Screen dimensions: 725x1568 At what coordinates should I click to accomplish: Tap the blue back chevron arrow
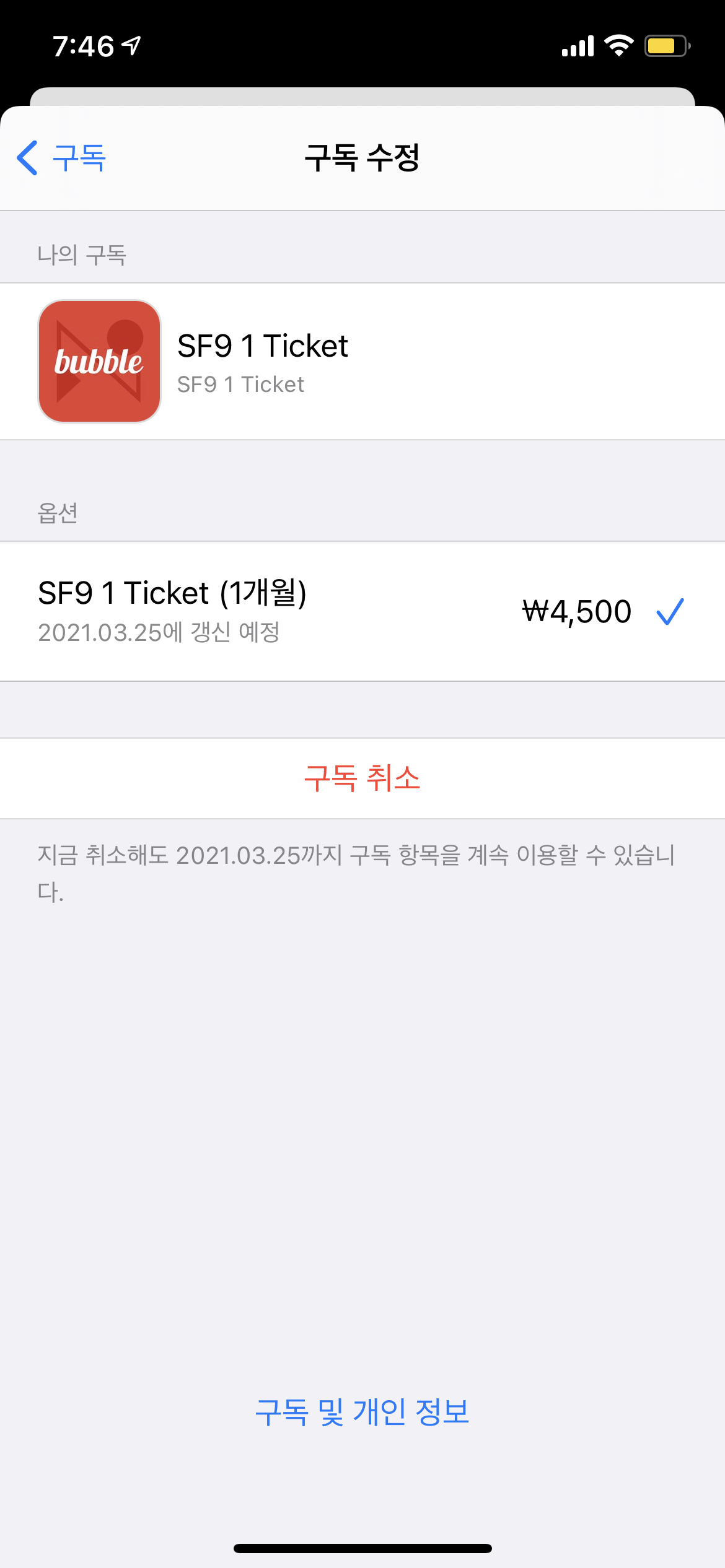28,158
